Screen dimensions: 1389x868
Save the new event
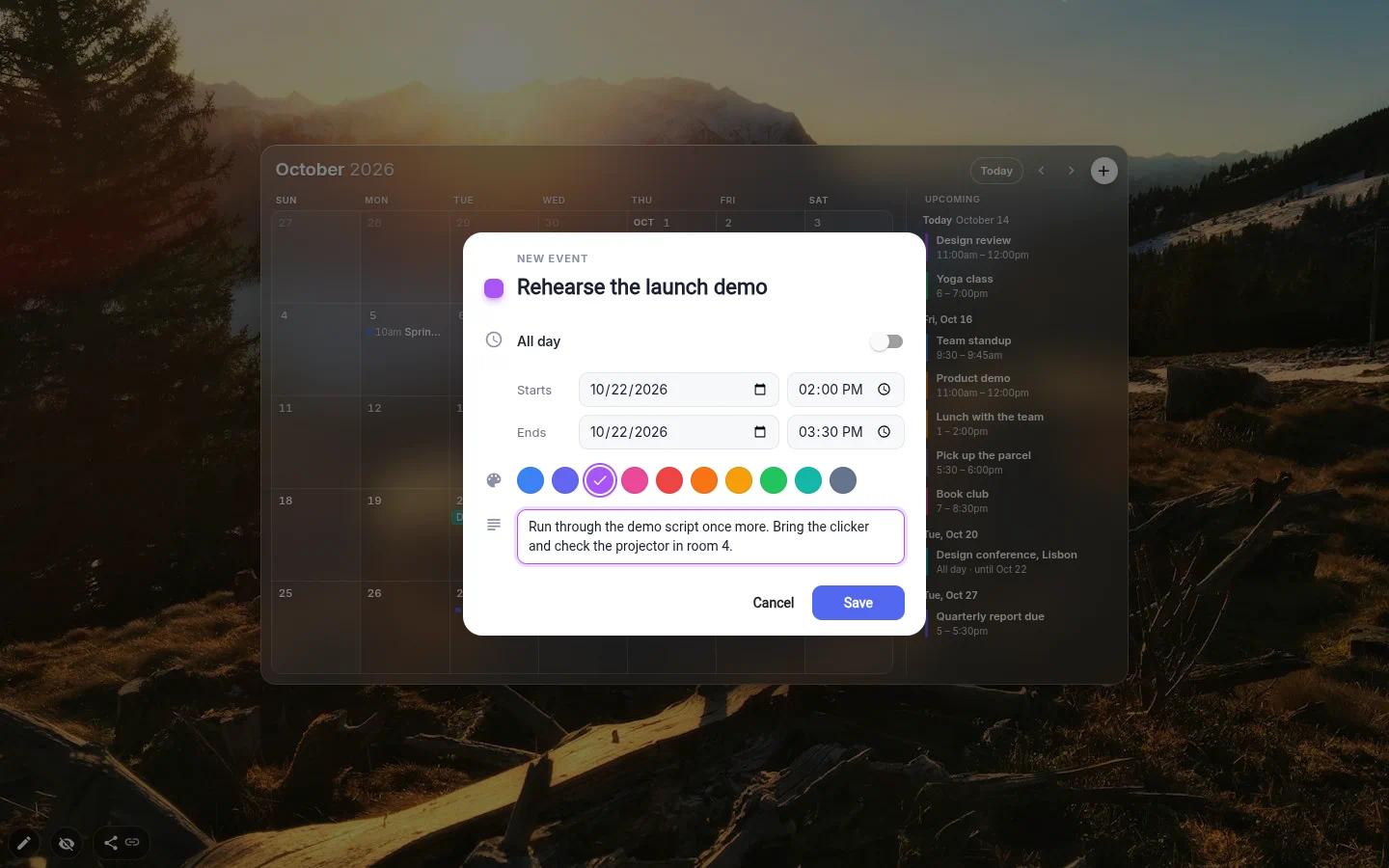[x=858, y=603]
